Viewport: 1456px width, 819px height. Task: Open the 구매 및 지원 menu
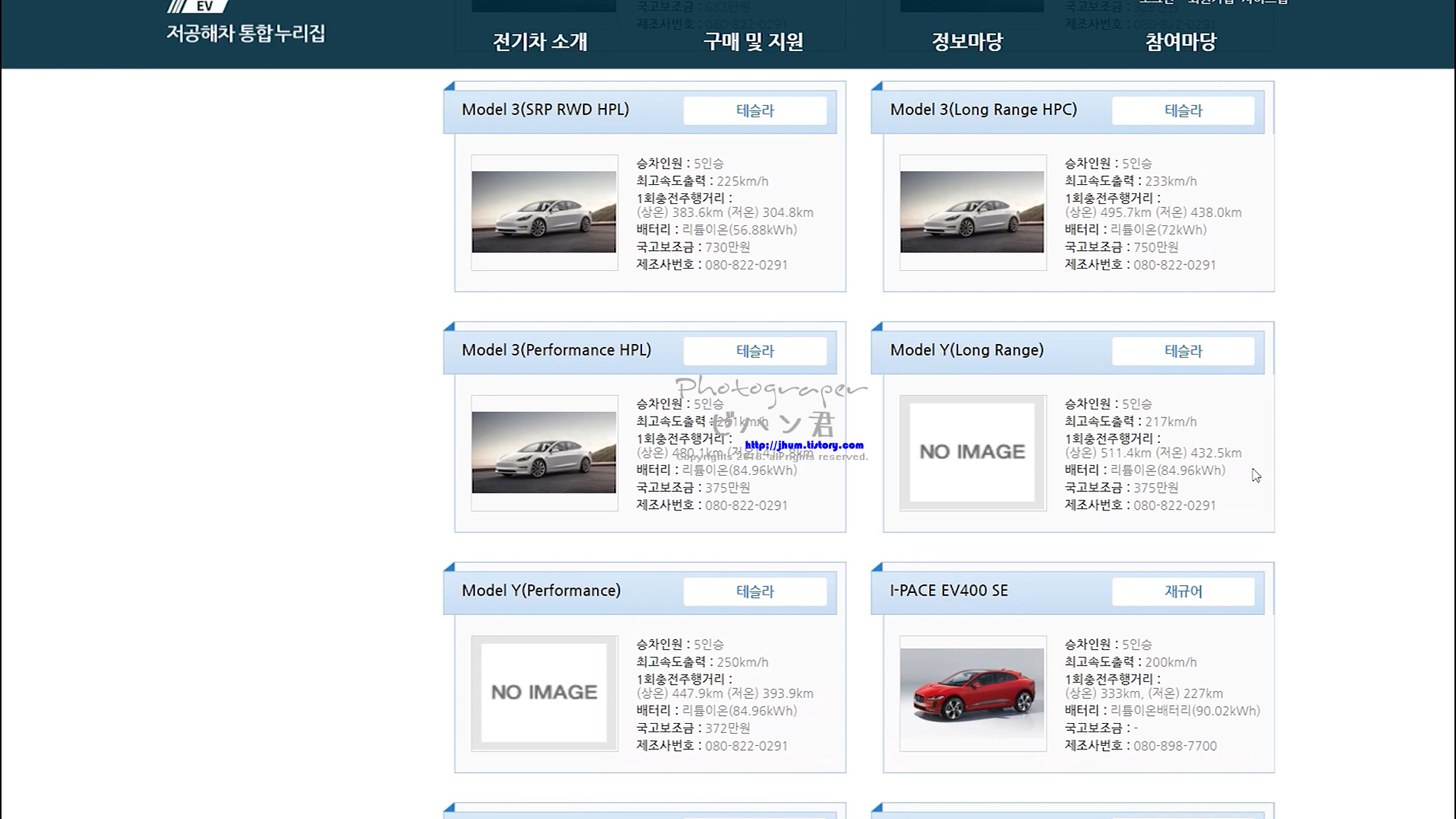point(753,42)
